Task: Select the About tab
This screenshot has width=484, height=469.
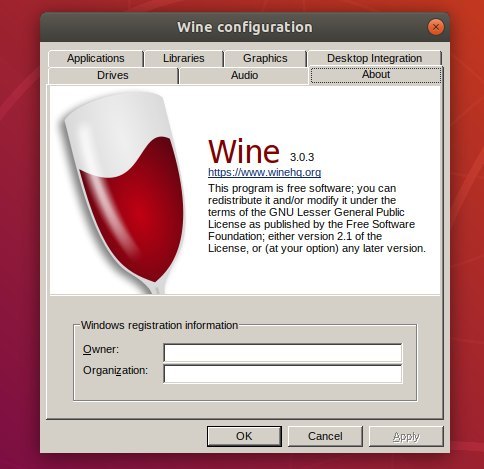Action: tap(376, 75)
